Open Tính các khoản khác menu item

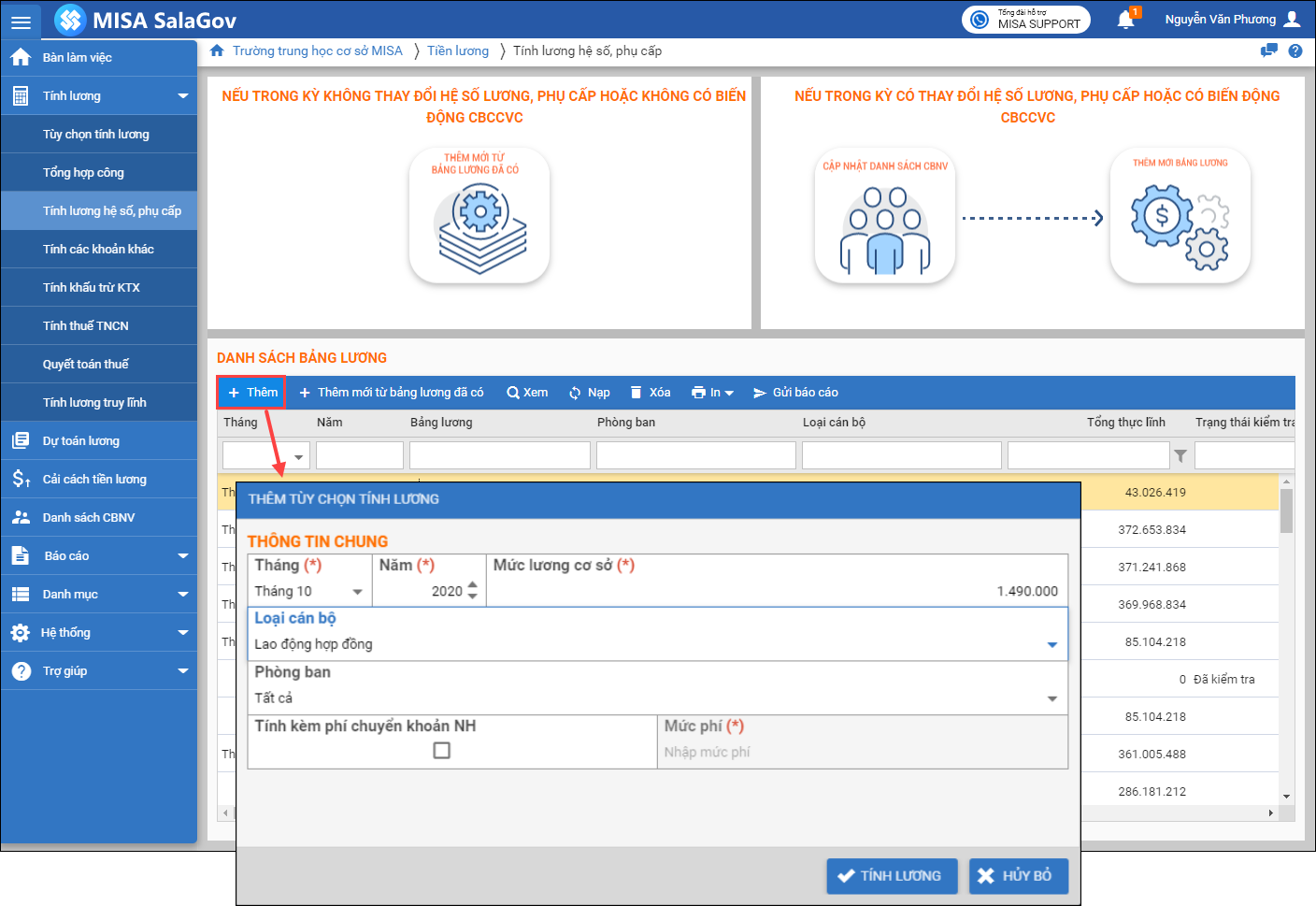[x=99, y=249]
